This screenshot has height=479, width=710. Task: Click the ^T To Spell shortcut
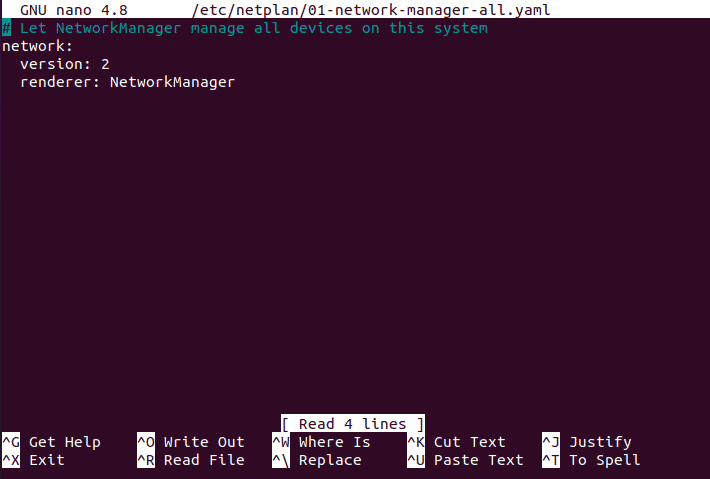click(591, 460)
